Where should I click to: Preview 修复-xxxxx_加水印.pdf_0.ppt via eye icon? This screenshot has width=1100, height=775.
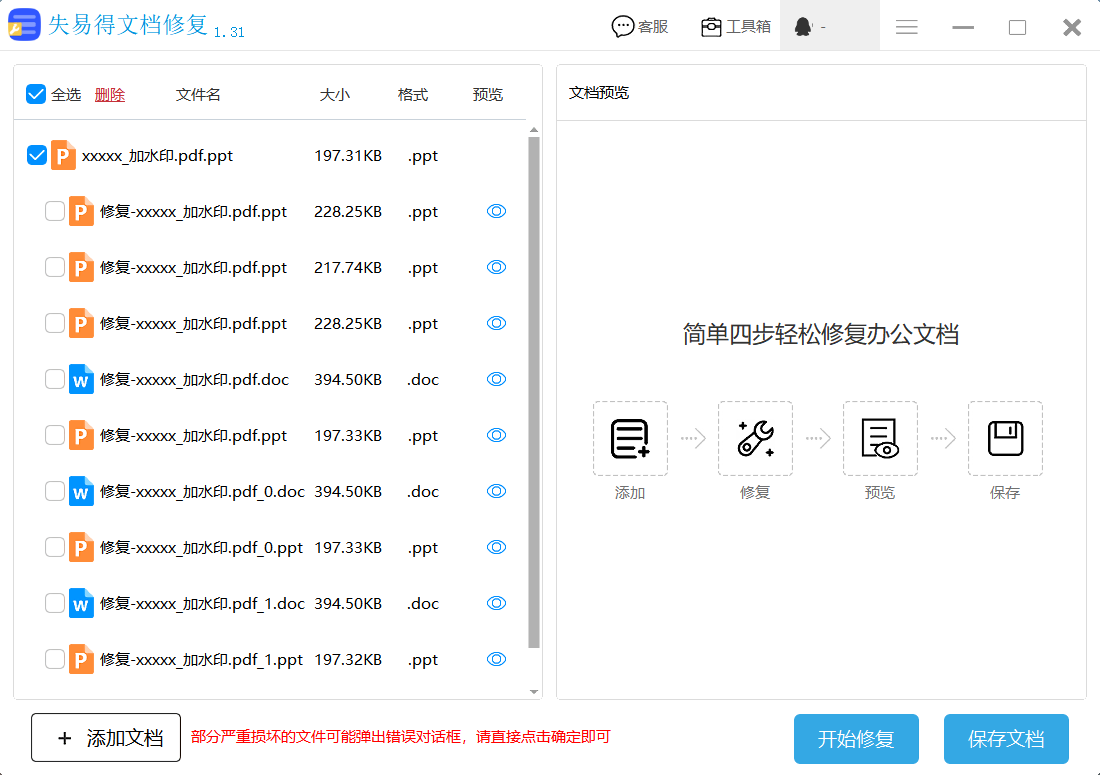coord(496,547)
